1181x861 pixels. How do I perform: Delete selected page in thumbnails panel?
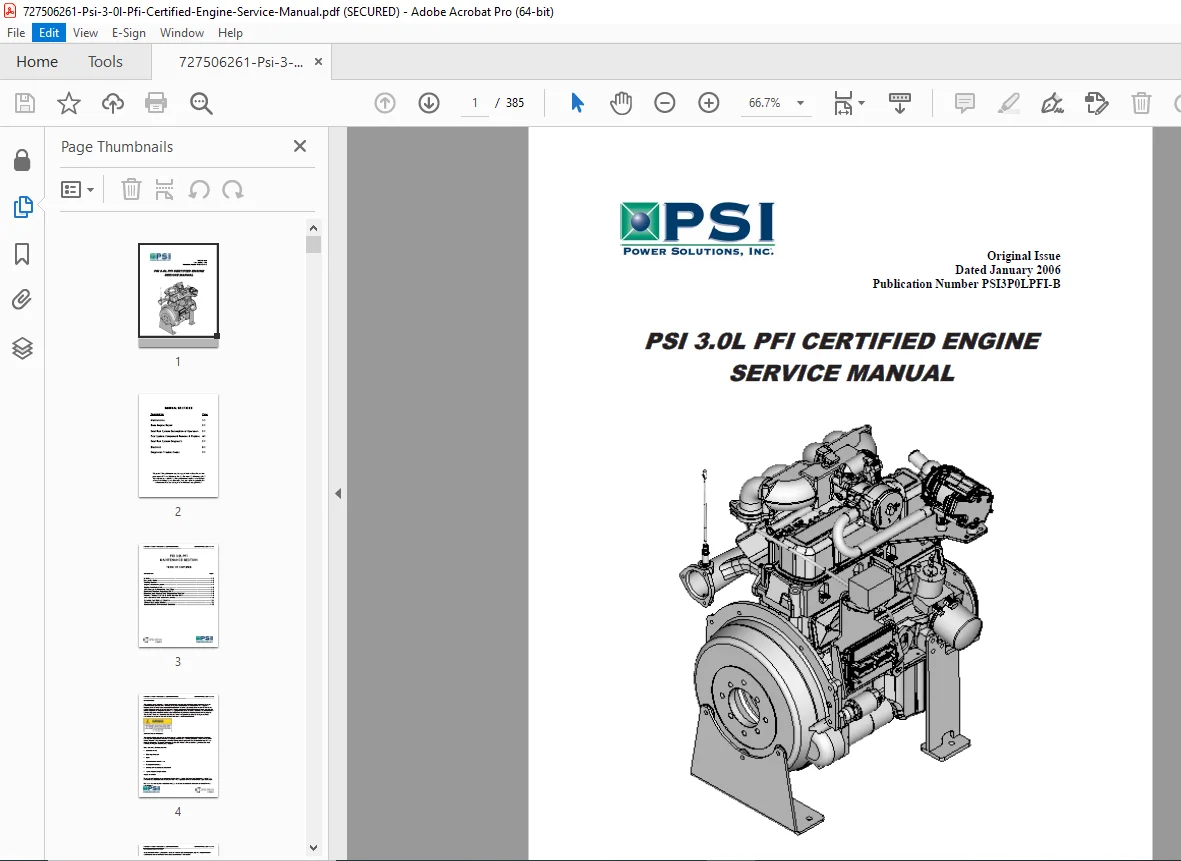[x=131, y=189]
